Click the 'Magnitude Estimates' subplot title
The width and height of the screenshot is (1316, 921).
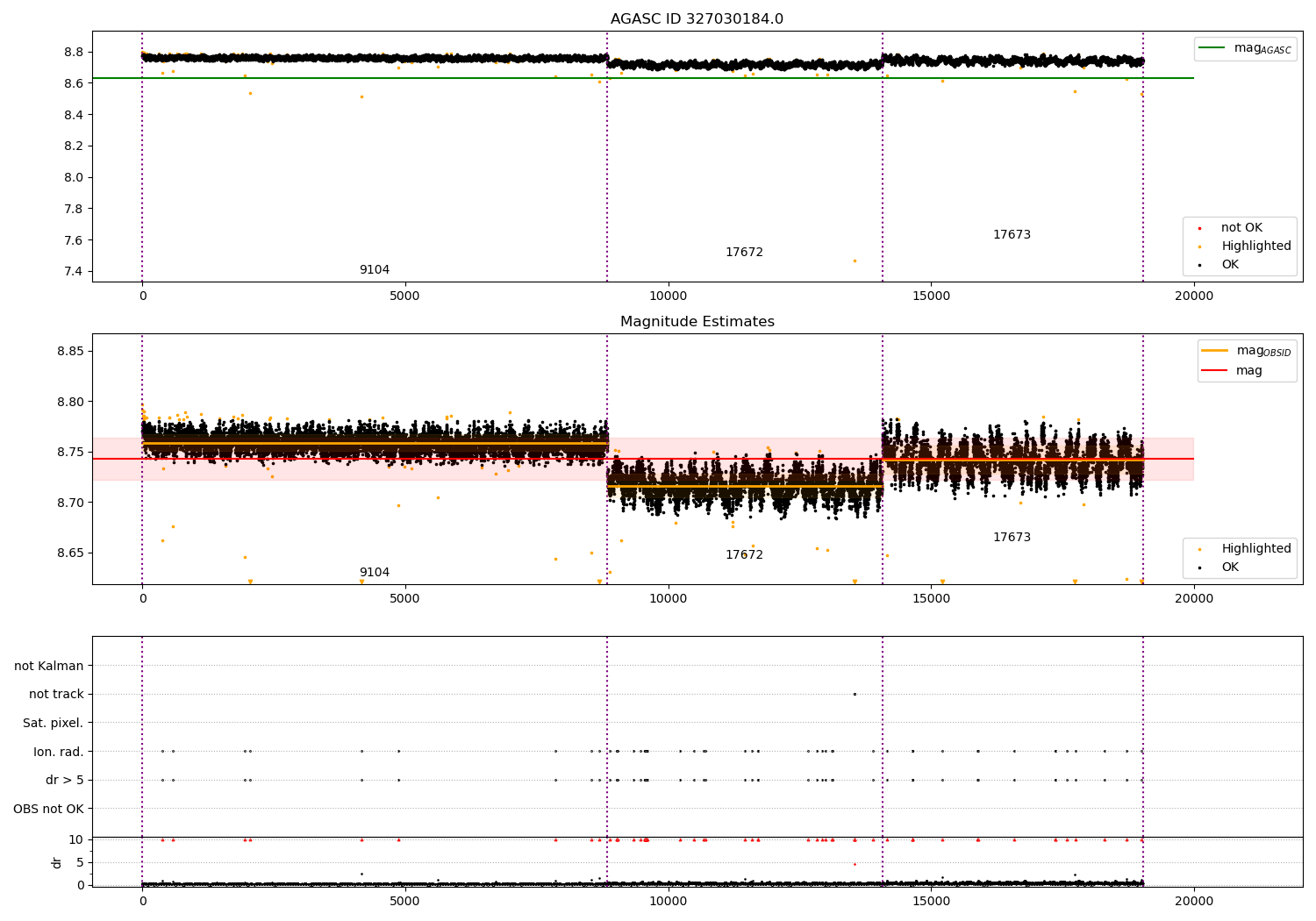[x=697, y=322]
